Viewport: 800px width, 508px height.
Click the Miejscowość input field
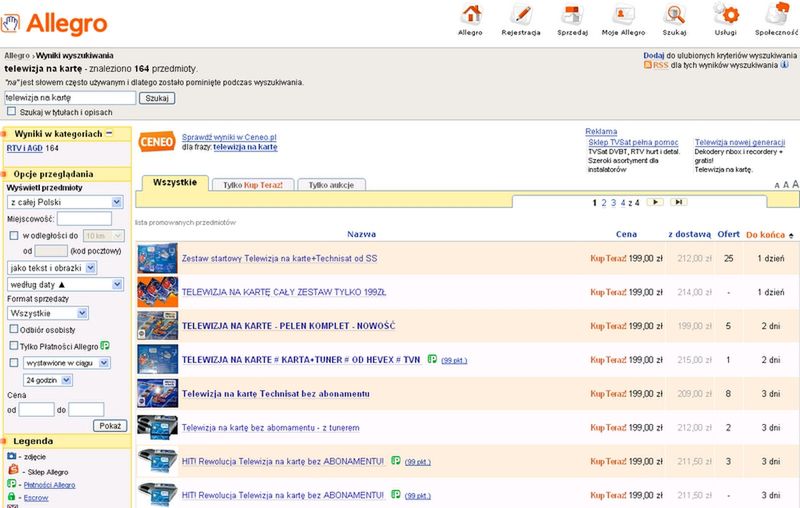[x=84, y=219]
